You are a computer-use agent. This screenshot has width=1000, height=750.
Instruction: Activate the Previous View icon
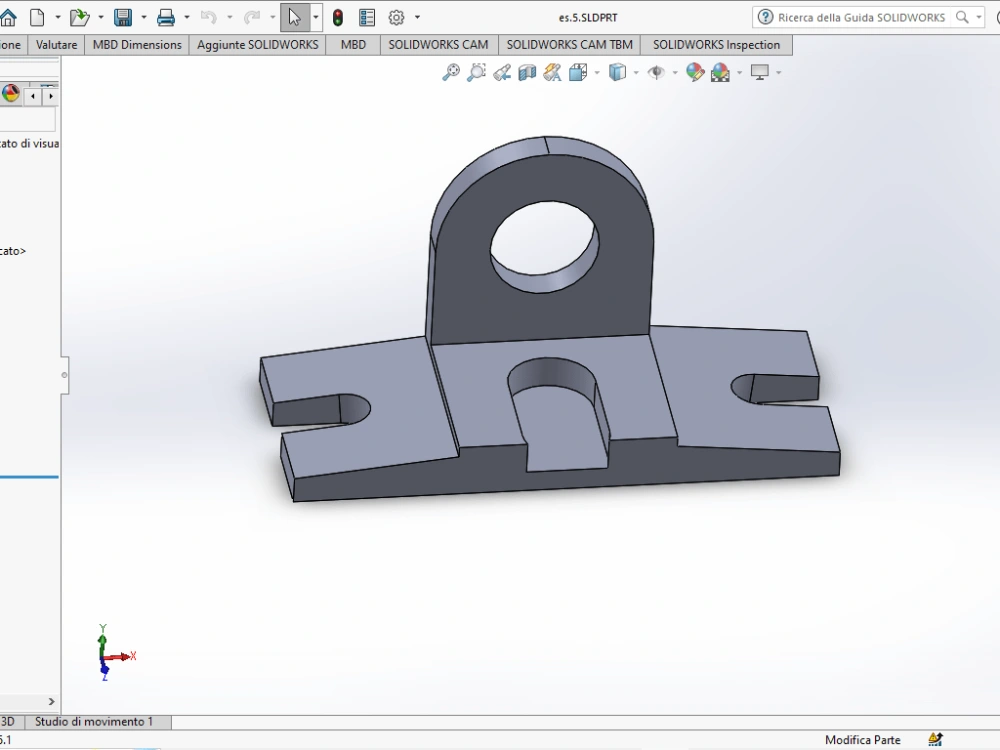tap(502, 72)
